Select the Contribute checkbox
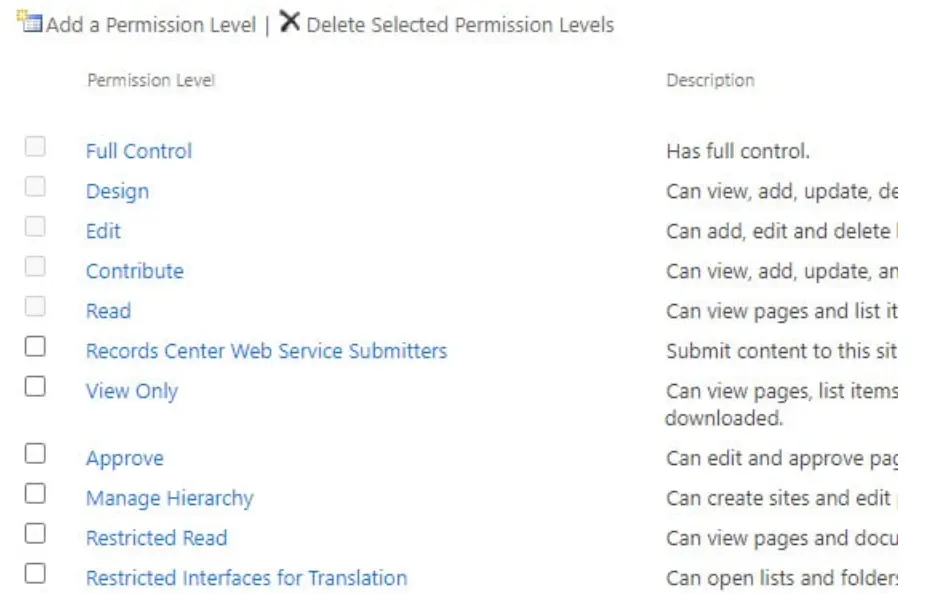 coord(36,264)
